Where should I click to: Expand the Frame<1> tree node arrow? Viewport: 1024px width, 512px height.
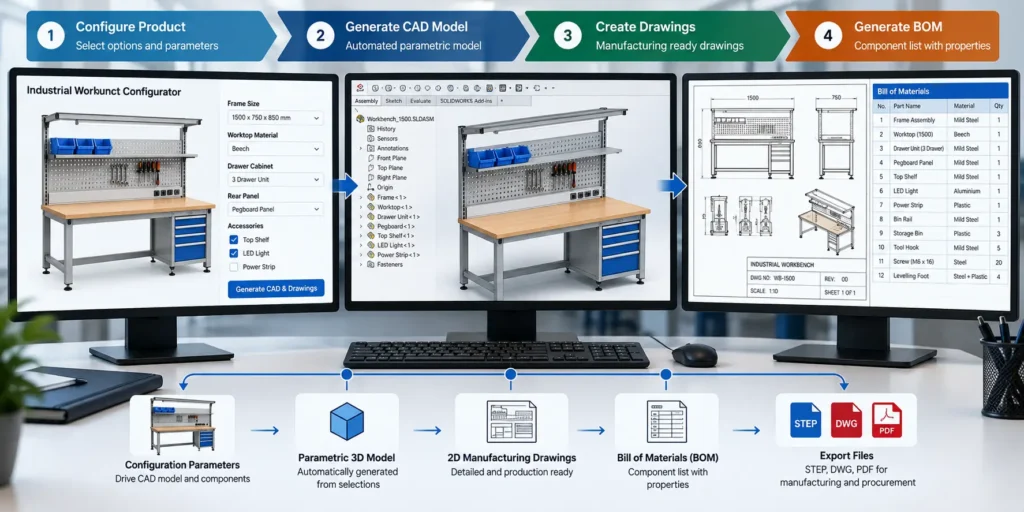click(x=360, y=197)
